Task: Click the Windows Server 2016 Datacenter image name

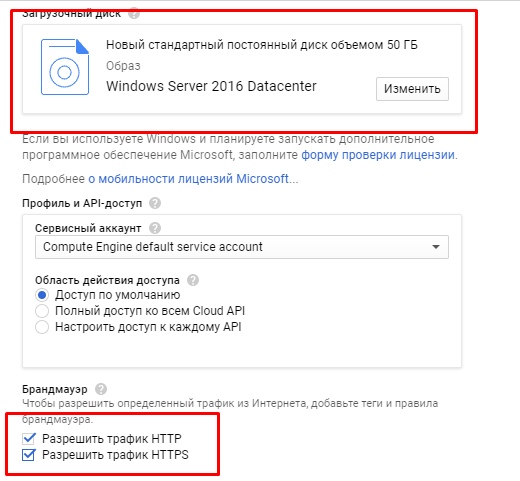Action: 211,86
